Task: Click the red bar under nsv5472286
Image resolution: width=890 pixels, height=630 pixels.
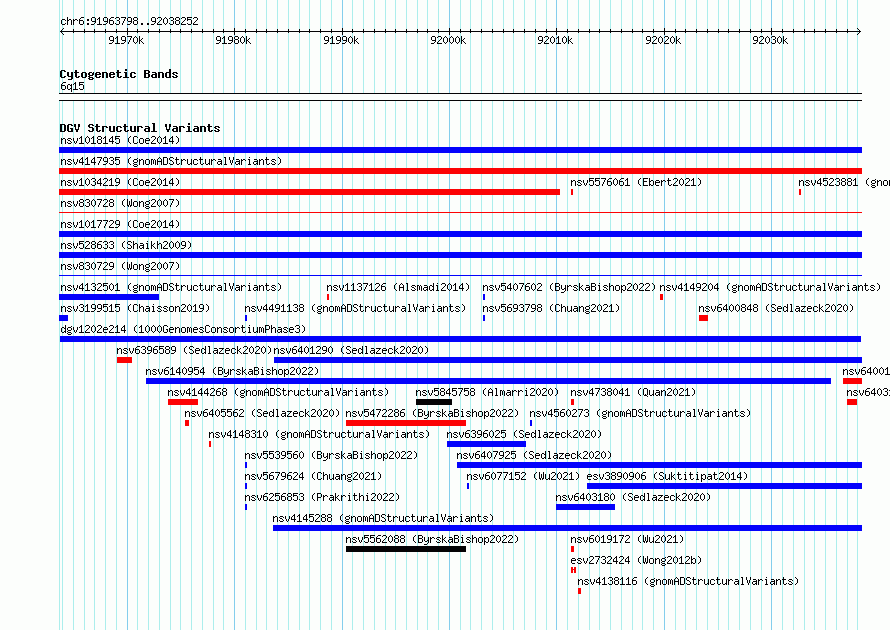Action: point(406,423)
